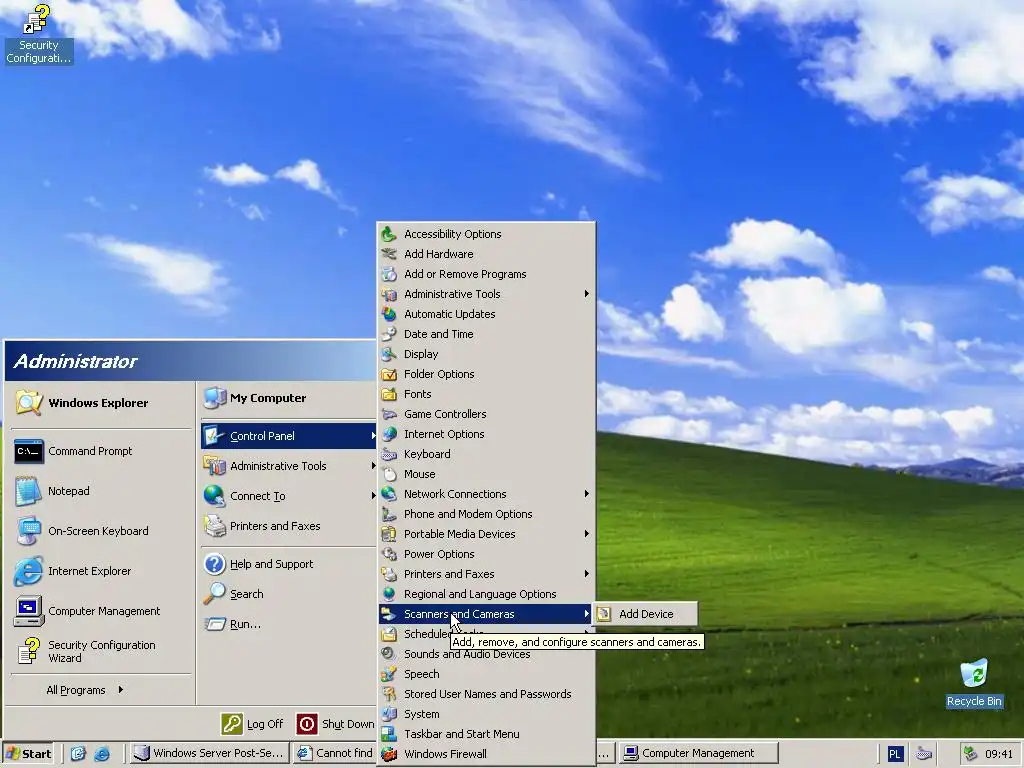Click the keyboard tray icon next to PL
This screenshot has height=768, width=1024.
pos(923,754)
